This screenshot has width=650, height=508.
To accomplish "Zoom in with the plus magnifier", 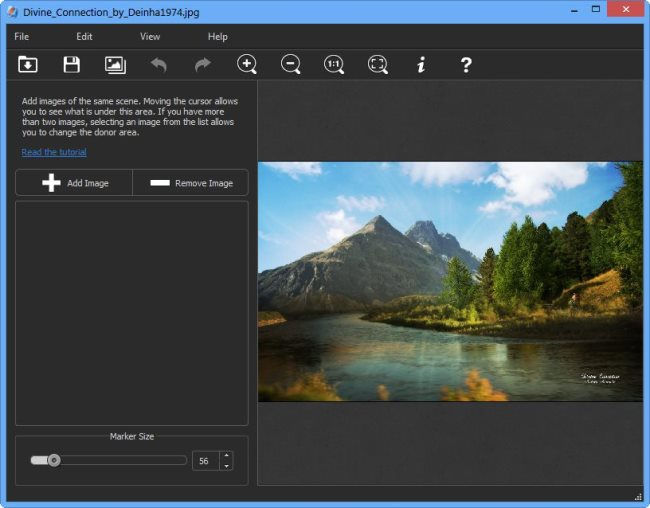I will point(247,65).
